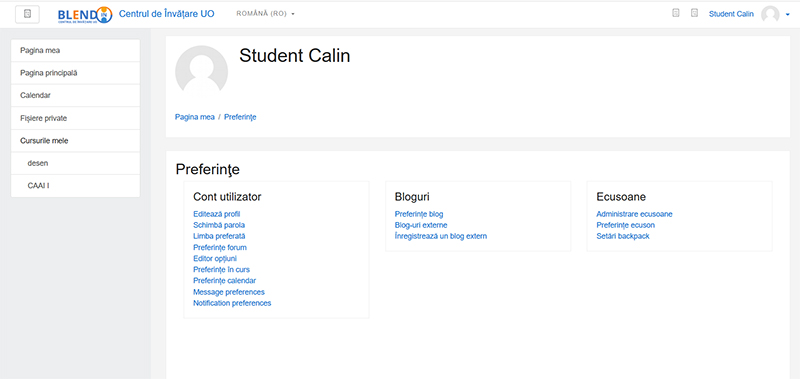This screenshot has width=800, height=379.
Task: Open Preferințe blog link
Action: [x=419, y=214]
